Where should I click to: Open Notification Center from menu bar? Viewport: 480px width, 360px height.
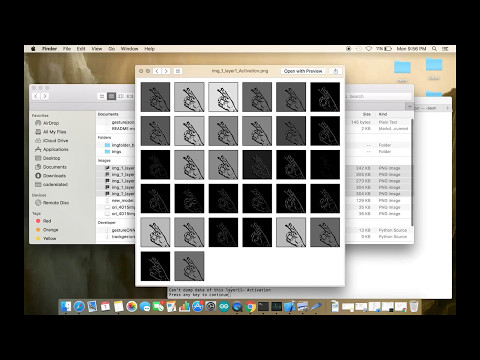pos(445,49)
